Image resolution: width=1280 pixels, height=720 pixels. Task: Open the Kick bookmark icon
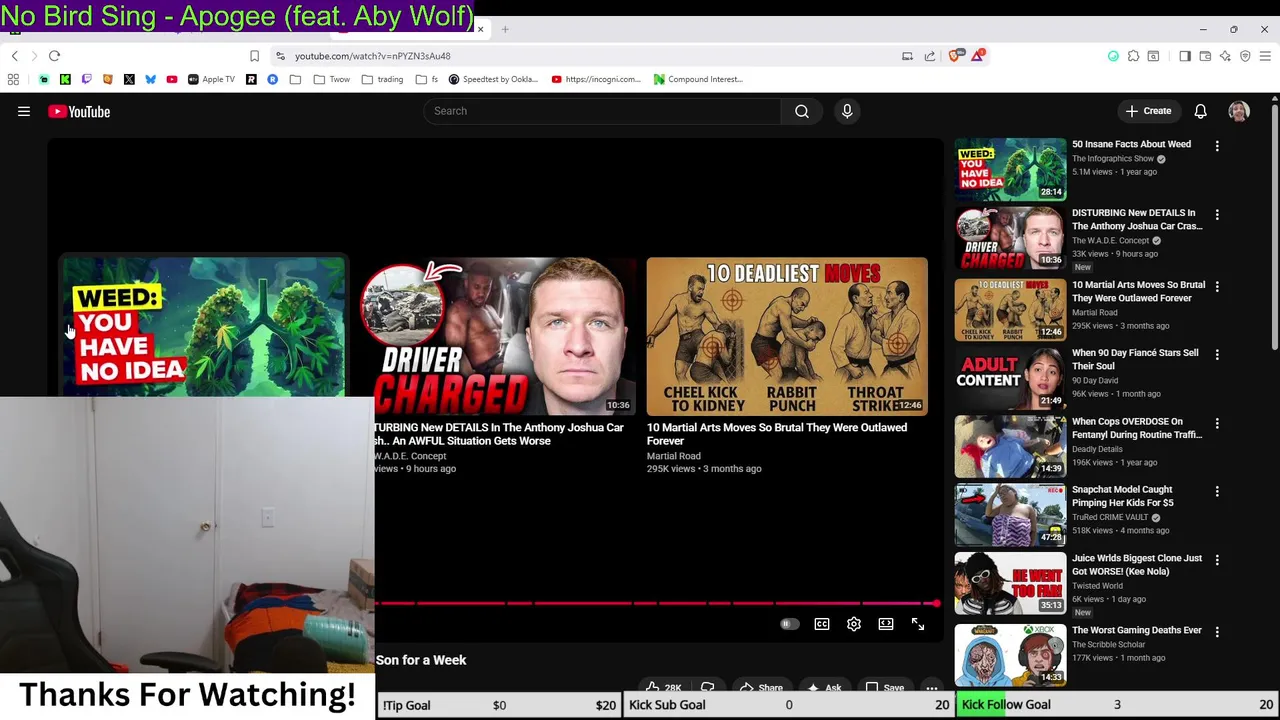point(65,79)
